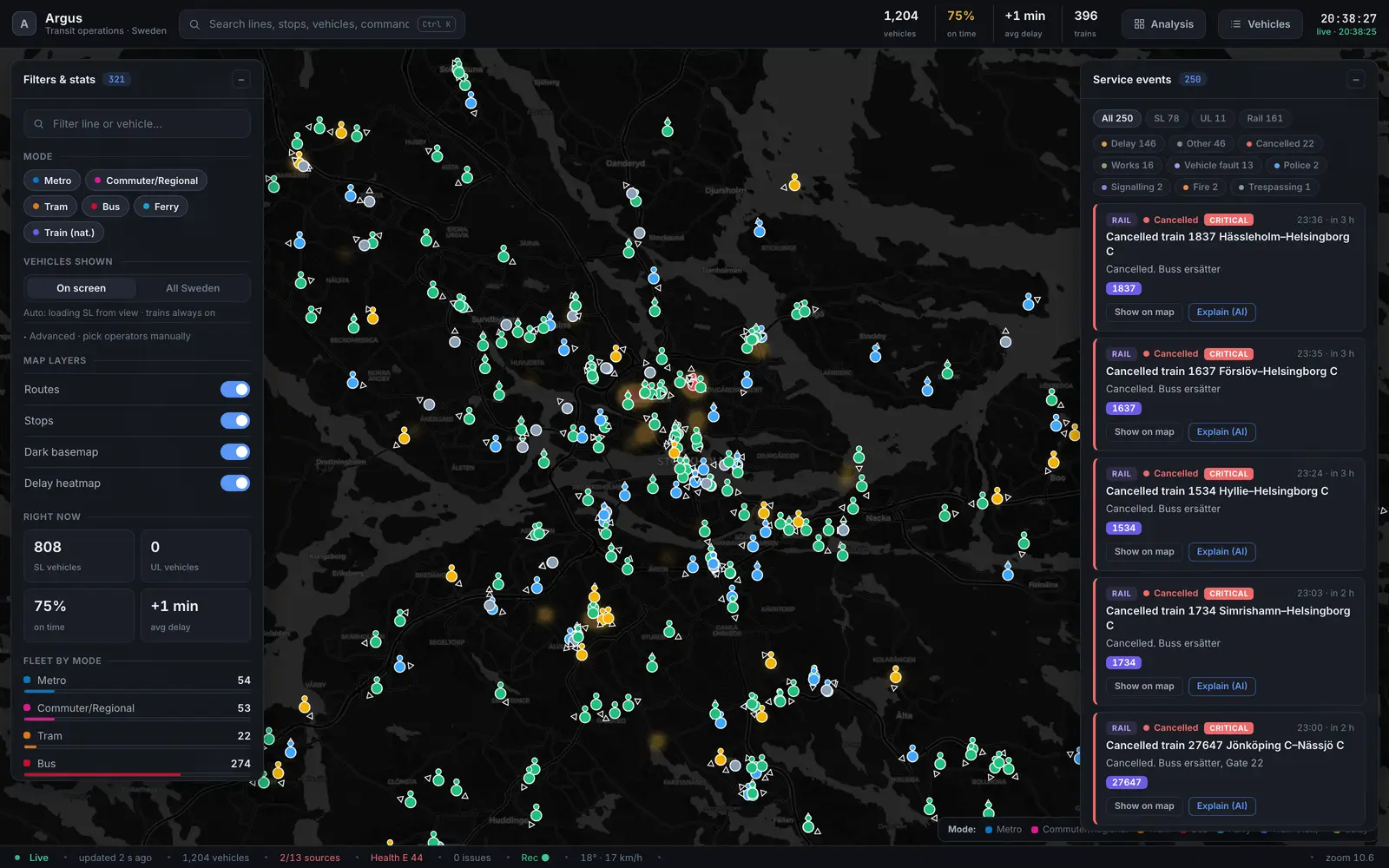The image size is (1389, 868).
Task: Explain (AI) for train 1637 cancellation
Action: click(1221, 432)
